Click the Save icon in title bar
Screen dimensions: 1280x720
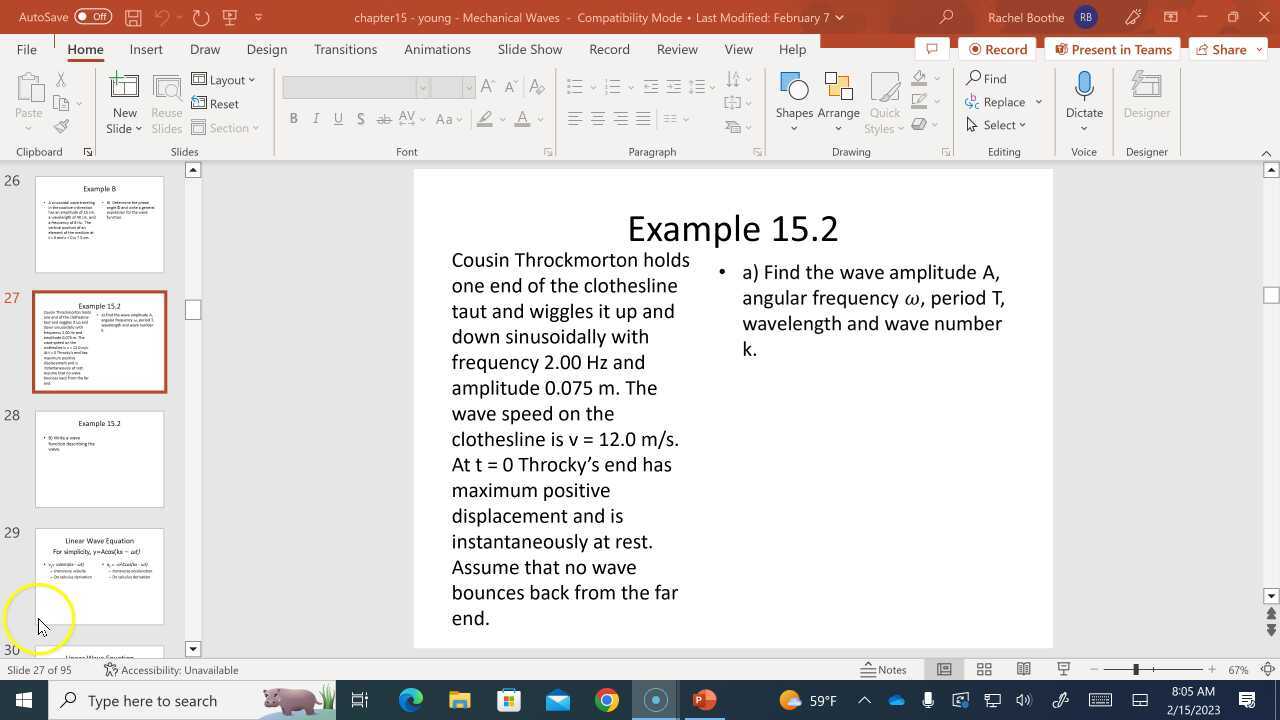click(133, 17)
